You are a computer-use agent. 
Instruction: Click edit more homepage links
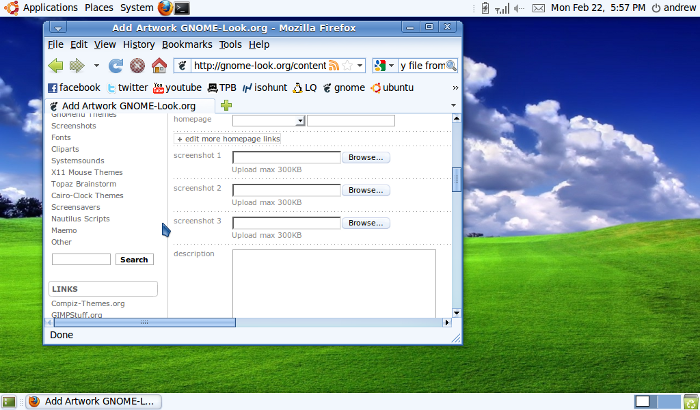click(x=229, y=139)
